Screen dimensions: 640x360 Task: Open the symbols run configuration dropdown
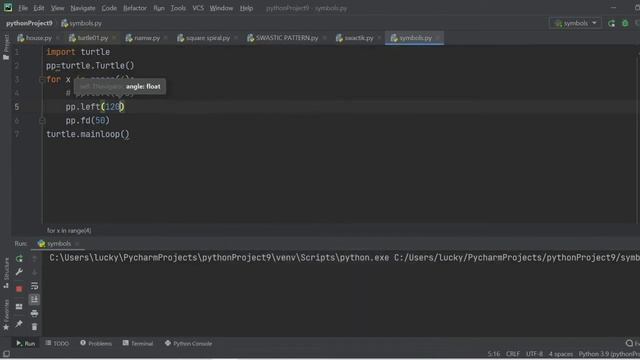(x=576, y=23)
